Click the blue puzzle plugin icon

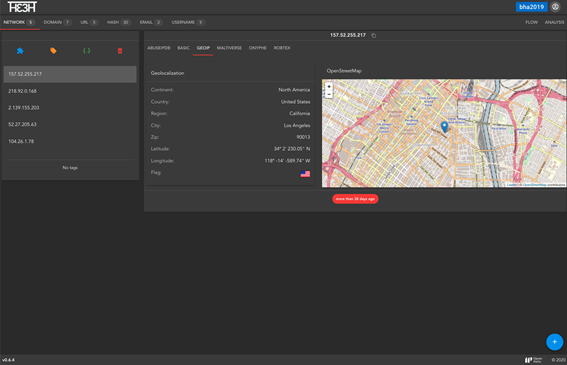click(x=20, y=51)
